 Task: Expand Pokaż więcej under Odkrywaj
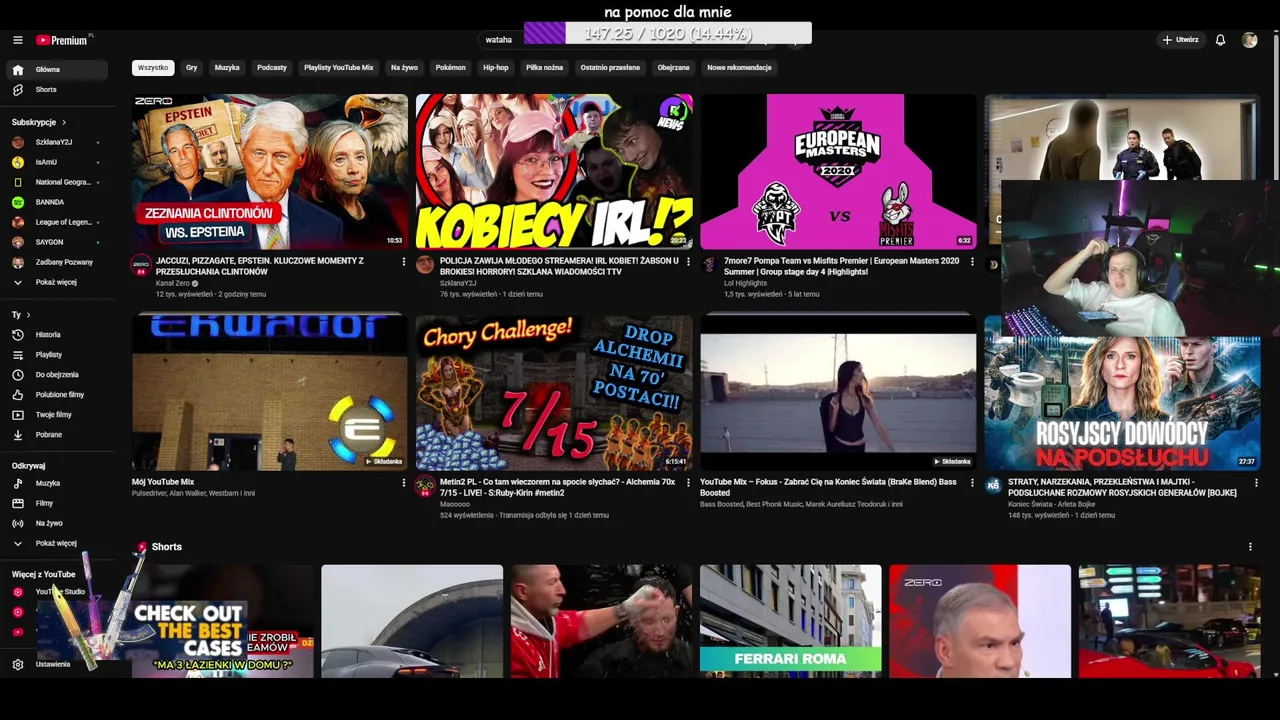click(58, 544)
